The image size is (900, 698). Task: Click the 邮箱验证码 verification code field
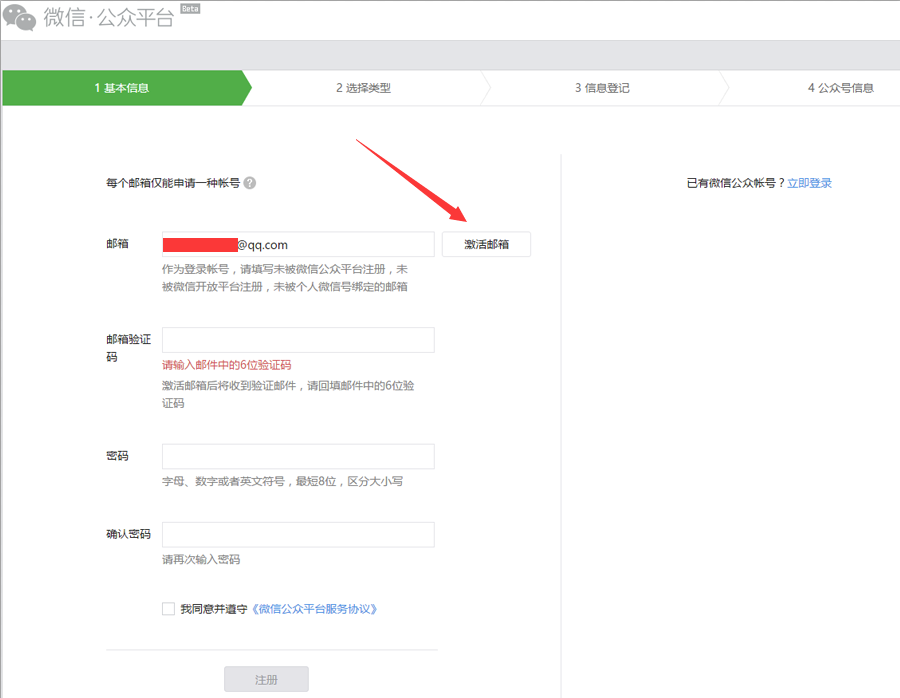click(x=298, y=340)
